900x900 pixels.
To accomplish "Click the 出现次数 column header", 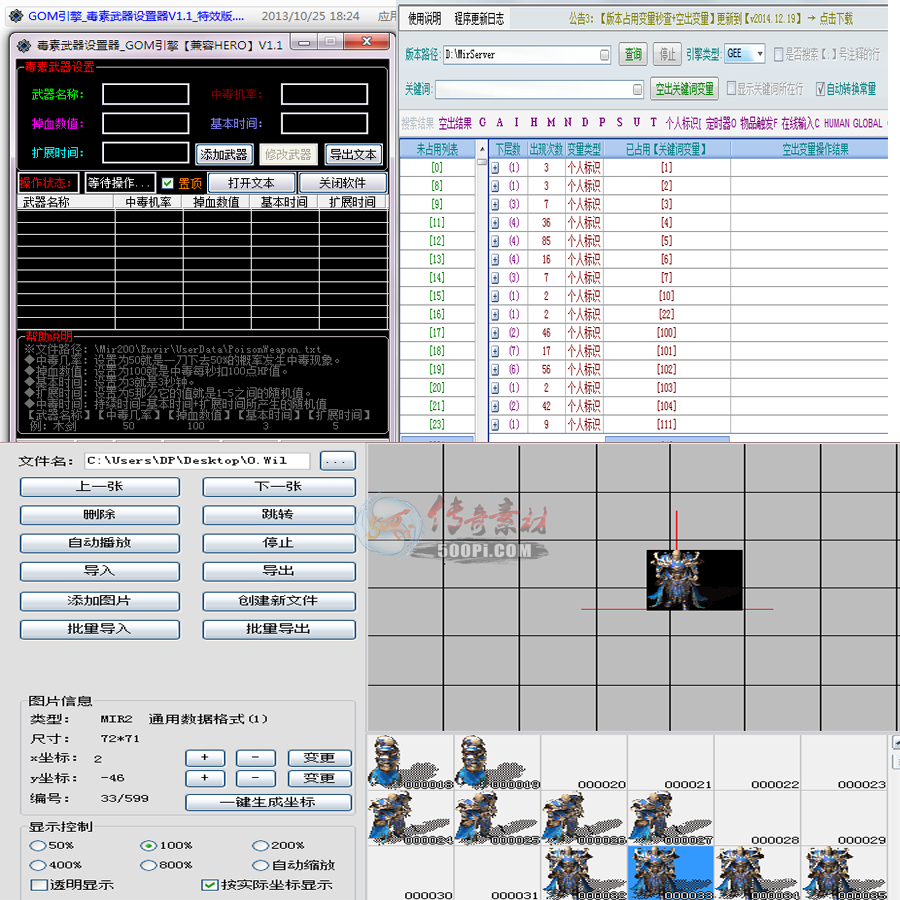I will pyautogui.click(x=546, y=150).
